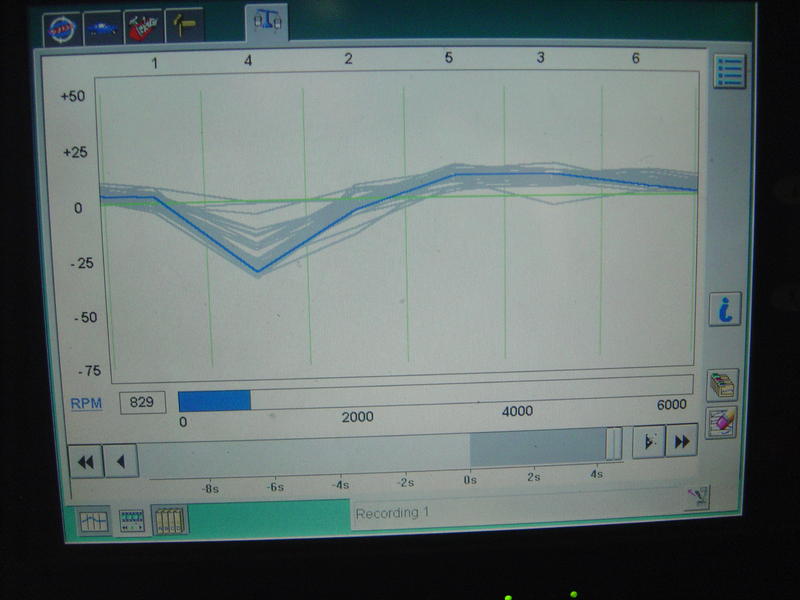Click the Recording 1 name field
The width and height of the screenshot is (800, 600).
[x=517, y=508]
